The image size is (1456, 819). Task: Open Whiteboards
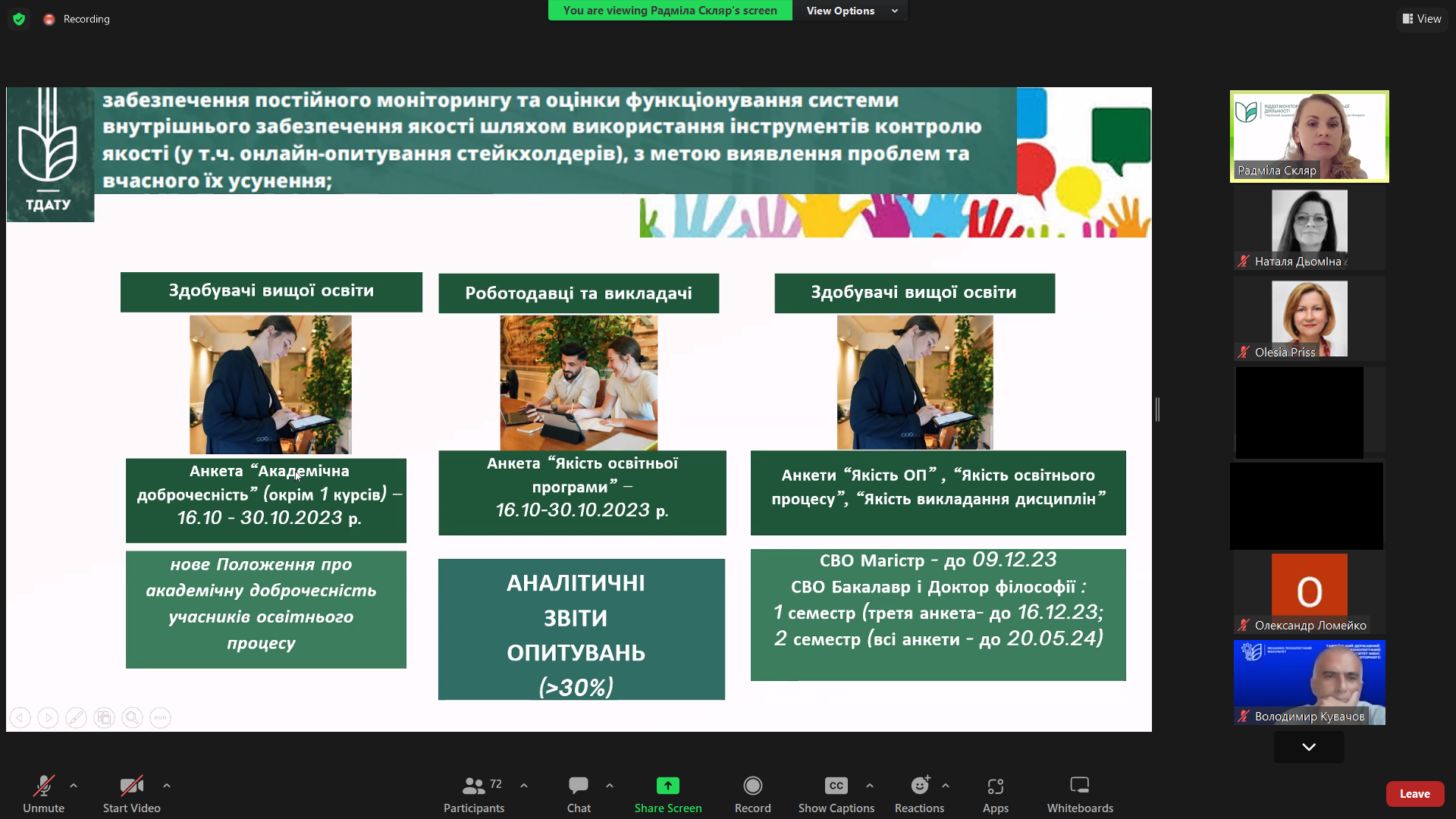(1080, 793)
